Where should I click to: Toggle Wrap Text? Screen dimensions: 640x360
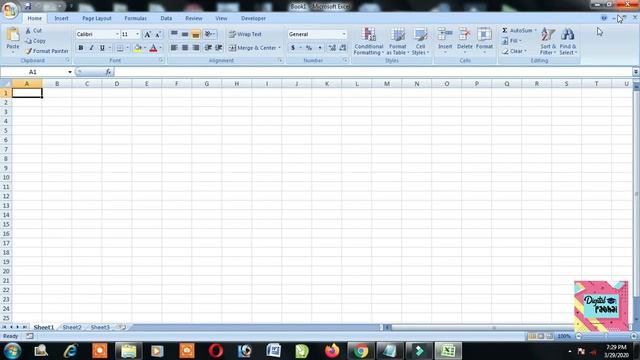(245, 34)
